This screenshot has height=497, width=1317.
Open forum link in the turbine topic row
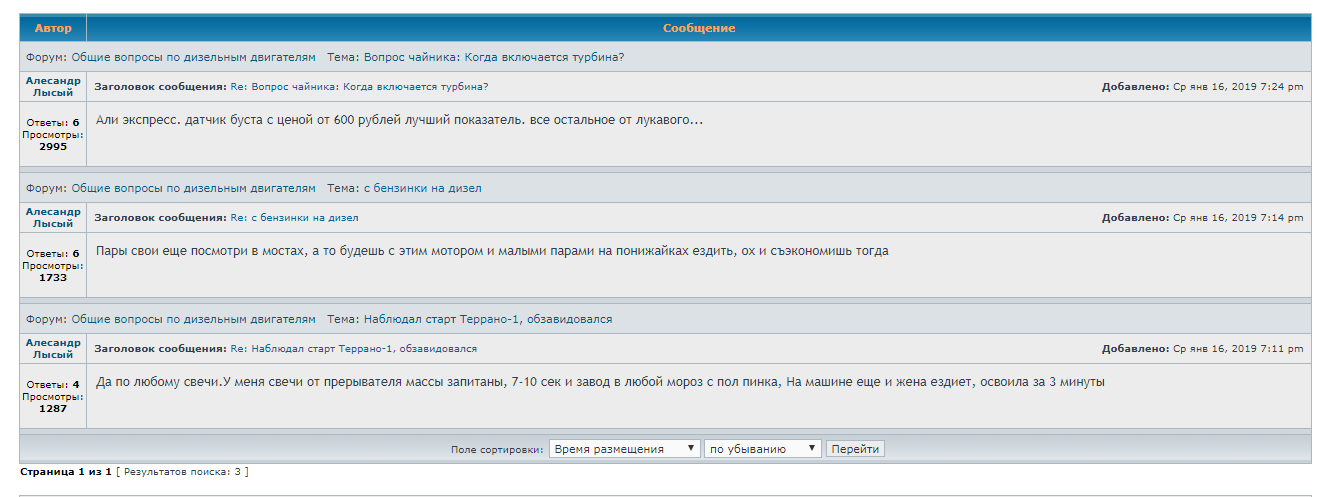pos(193,57)
